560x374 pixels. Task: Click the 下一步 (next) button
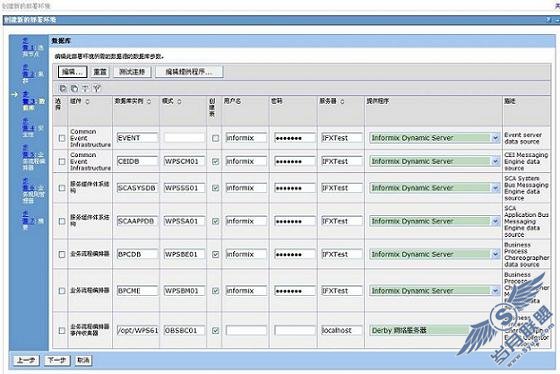(57, 360)
